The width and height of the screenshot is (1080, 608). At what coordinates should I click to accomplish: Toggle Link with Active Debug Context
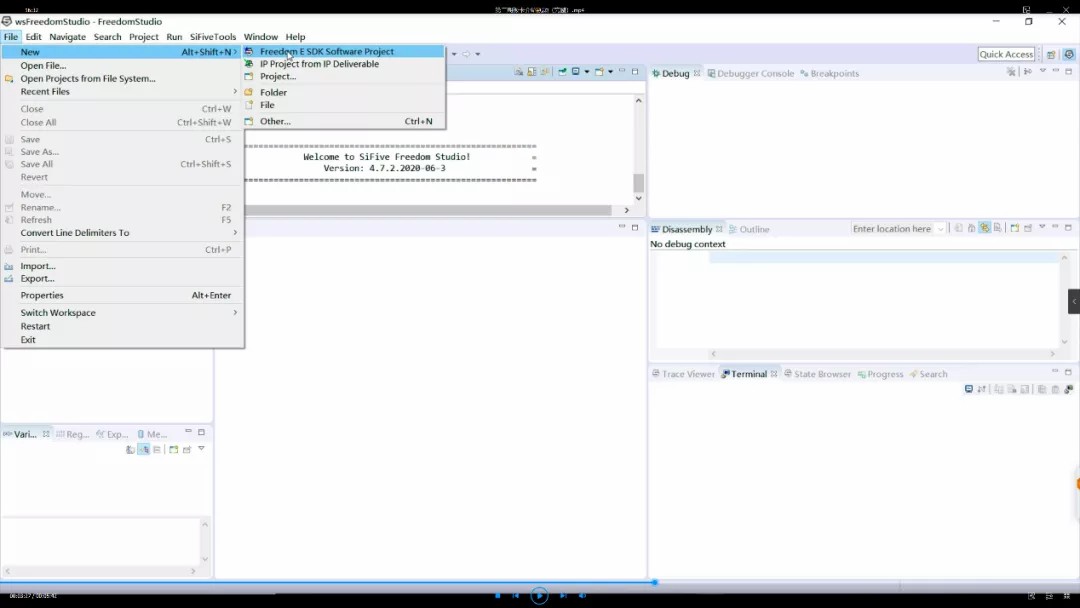click(x=985, y=228)
